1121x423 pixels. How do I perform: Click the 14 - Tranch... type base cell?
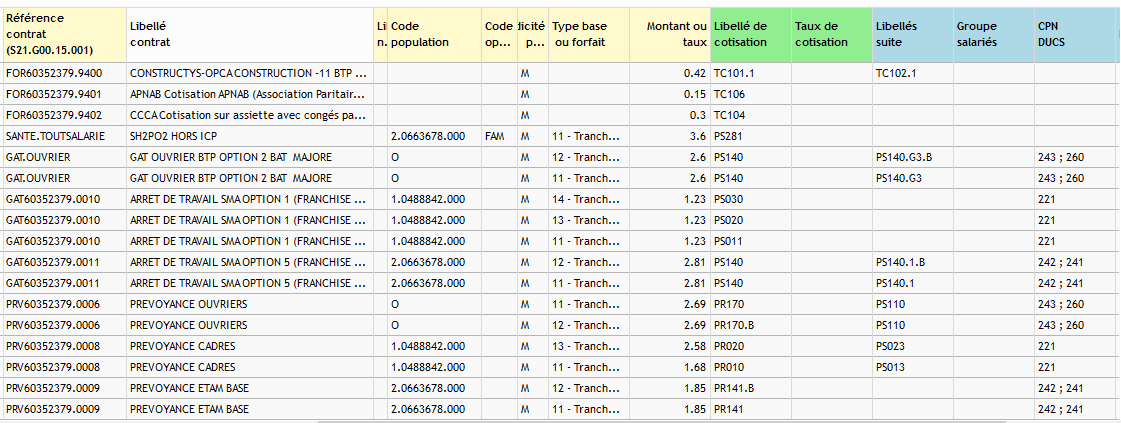click(588, 199)
